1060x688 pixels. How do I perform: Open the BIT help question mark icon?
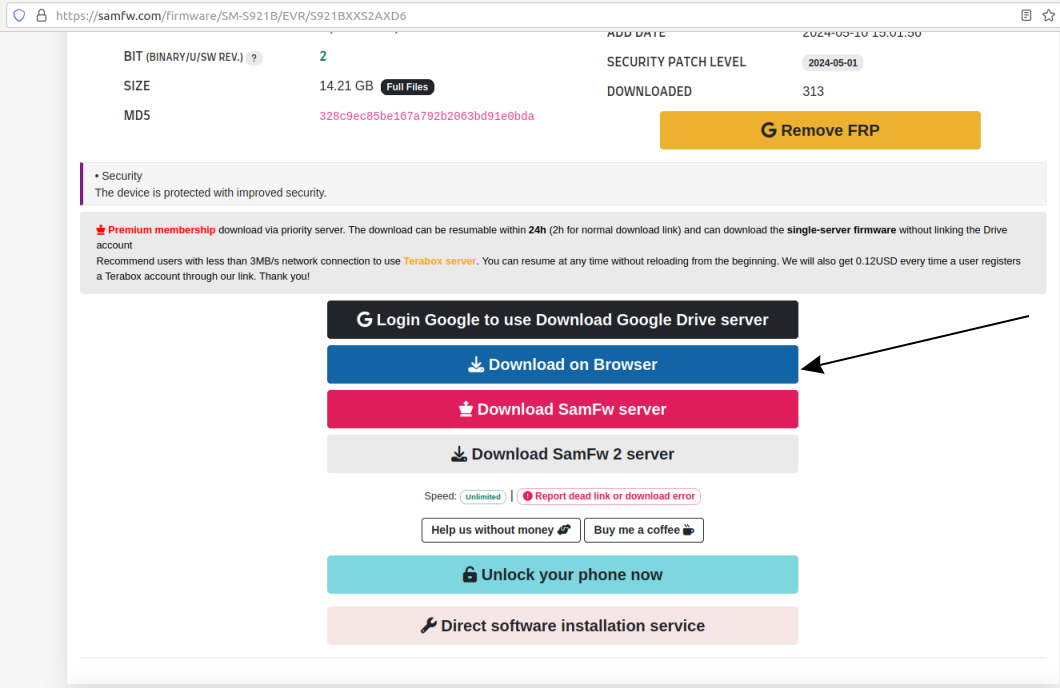[x=254, y=58]
